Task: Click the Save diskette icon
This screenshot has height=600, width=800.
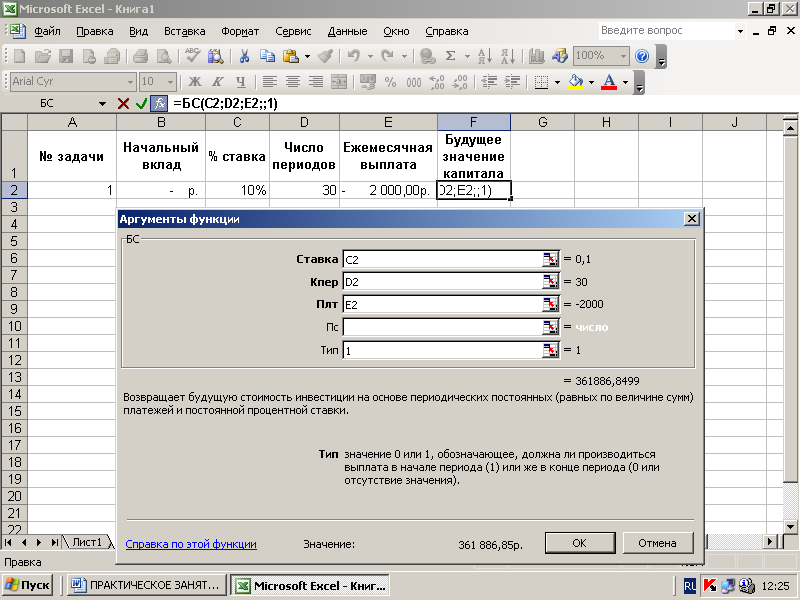Action: (66, 56)
